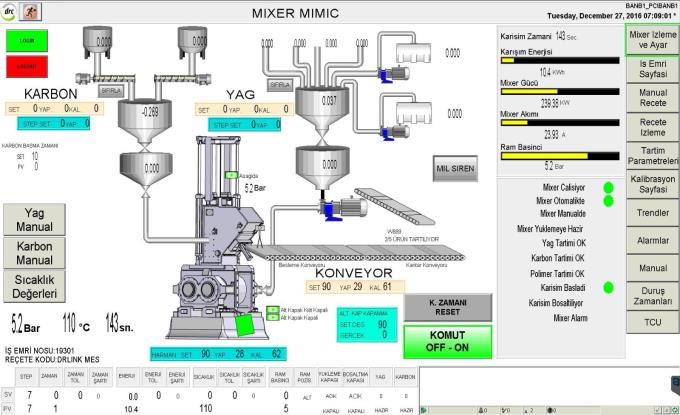Click the REÇETE KODU:DRLINK MES text
680x415 pixels.
tap(52, 359)
